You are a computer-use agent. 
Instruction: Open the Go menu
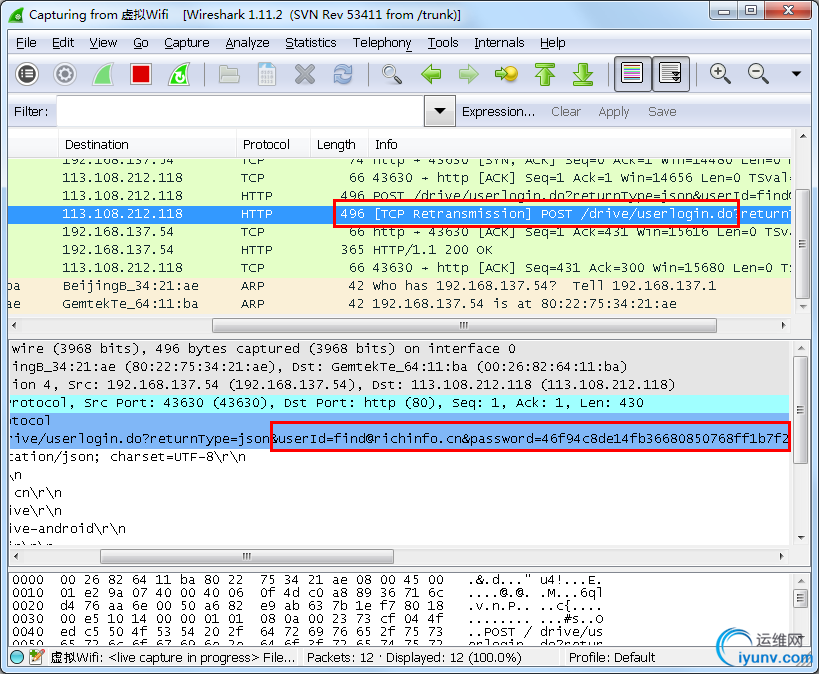[141, 43]
